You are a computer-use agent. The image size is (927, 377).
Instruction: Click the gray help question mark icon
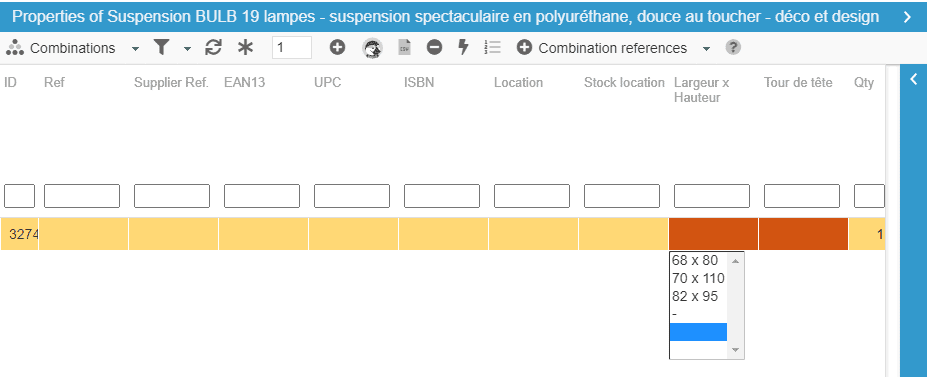click(x=733, y=47)
